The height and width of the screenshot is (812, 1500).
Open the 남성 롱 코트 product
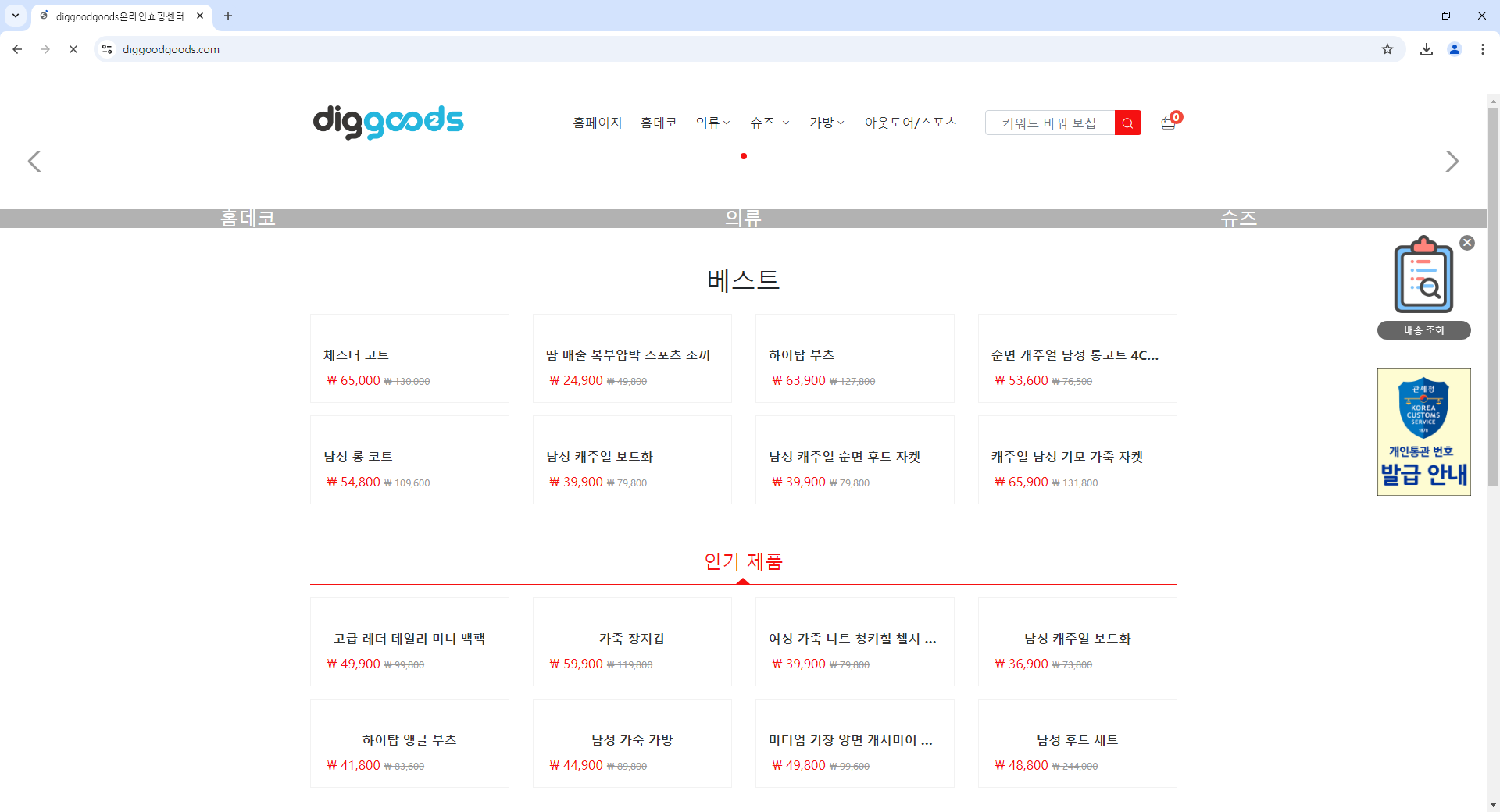coord(358,457)
